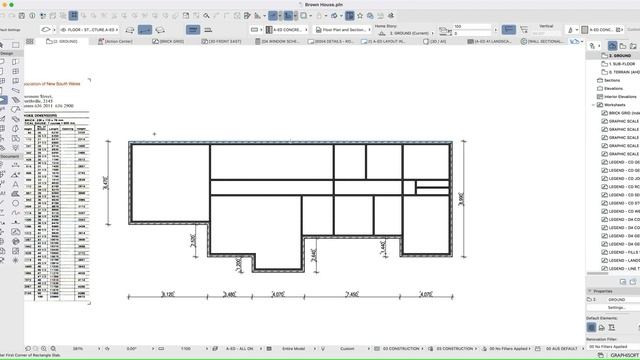Select the Marquee tool in toolbox

pos(16,45)
